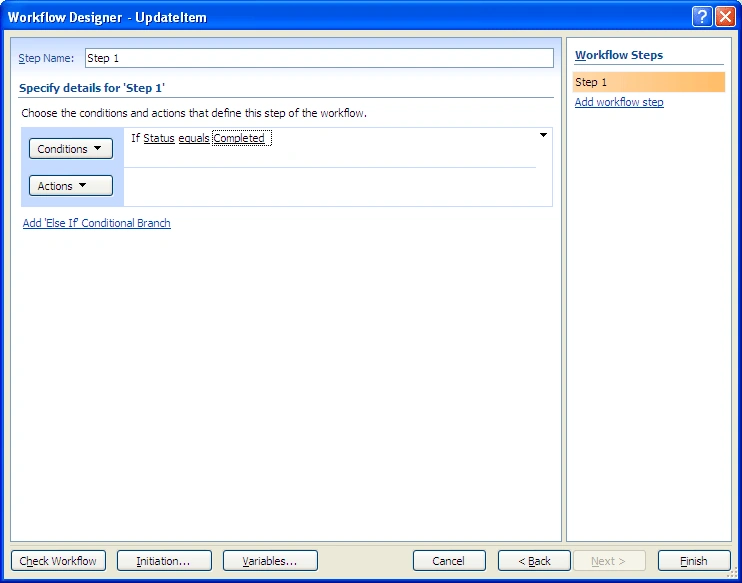Expand the condition branch options arrow

(x=543, y=135)
